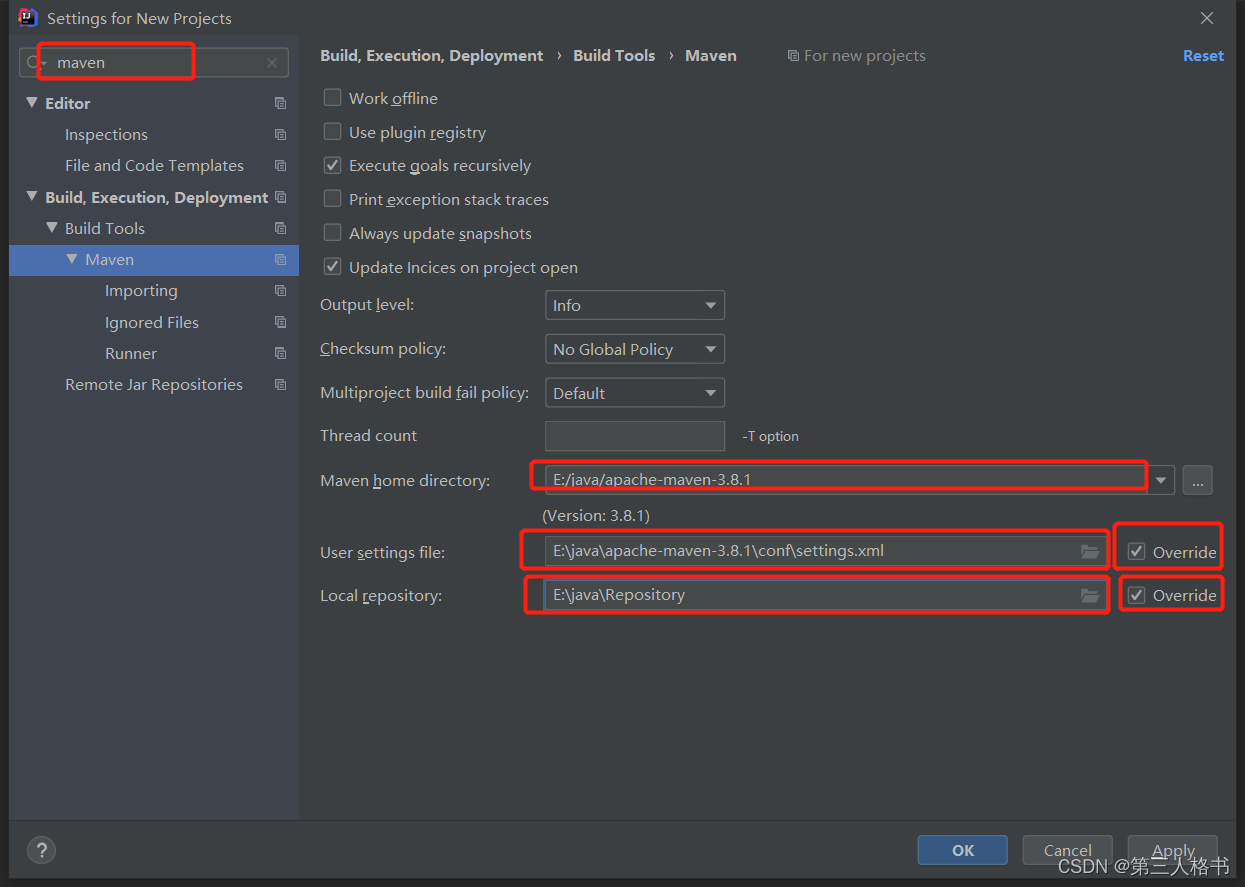Screen dimensions: 1245x887
Task: Open Importing settings under Maven
Action: (141, 290)
